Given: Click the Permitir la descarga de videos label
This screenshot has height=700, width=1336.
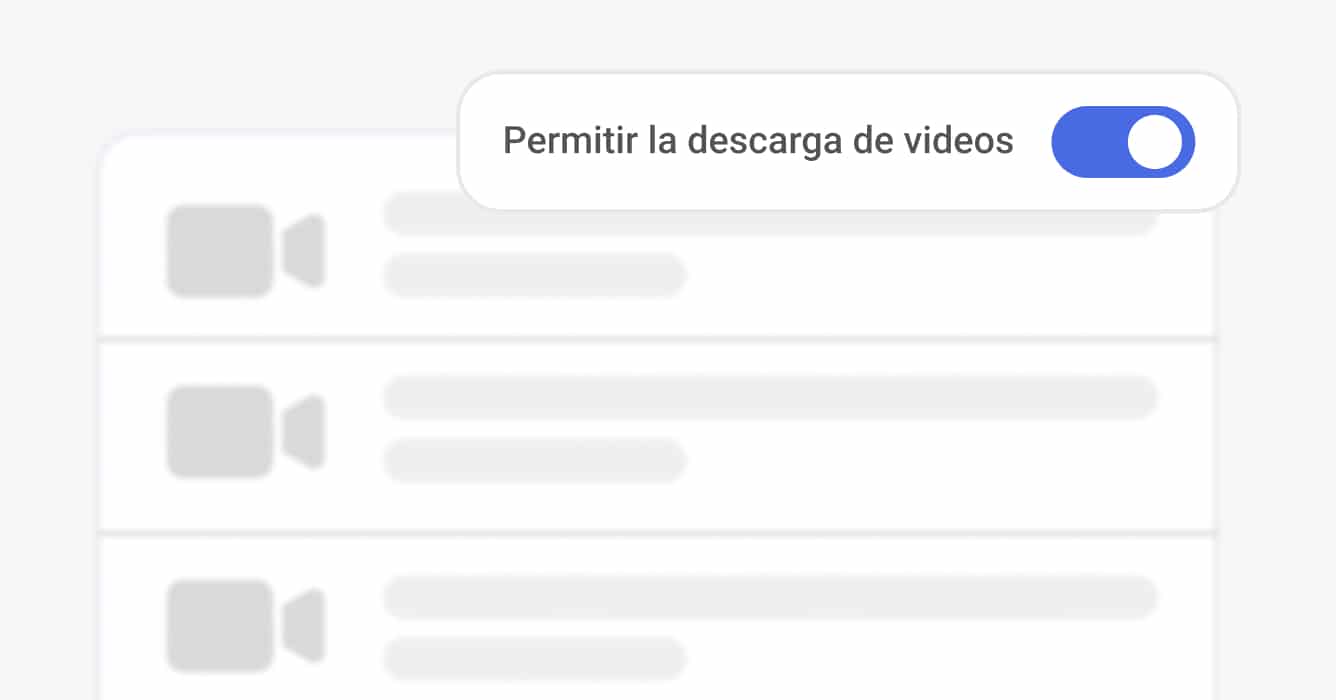Looking at the screenshot, I should pos(758,141).
